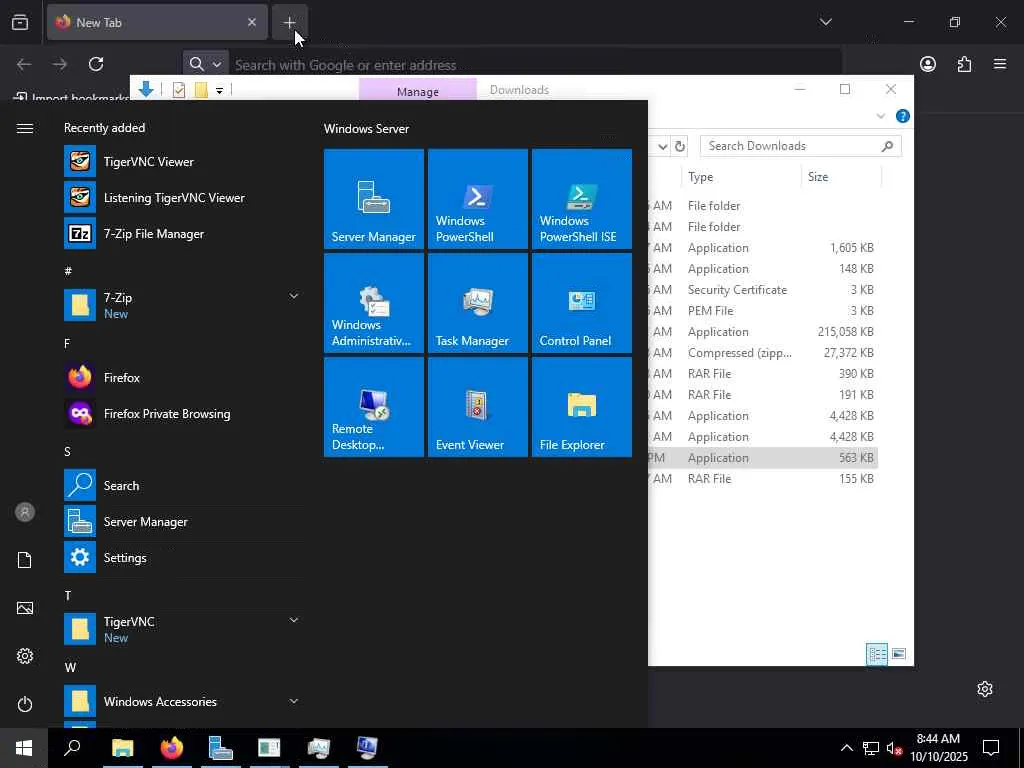Click the Windows Start button
Screen dimensions: 1024x768
click(x=24, y=748)
